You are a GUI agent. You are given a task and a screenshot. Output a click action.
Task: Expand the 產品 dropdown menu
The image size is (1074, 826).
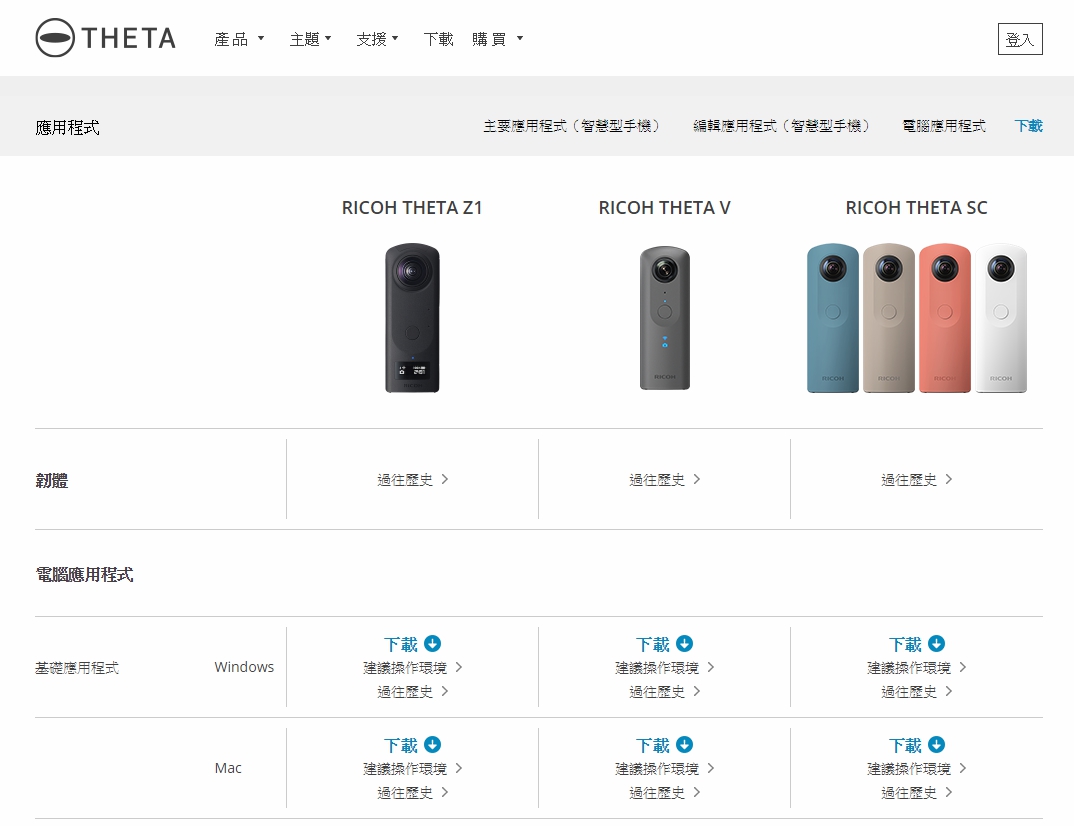pyautogui.click(x=239, y=39)
